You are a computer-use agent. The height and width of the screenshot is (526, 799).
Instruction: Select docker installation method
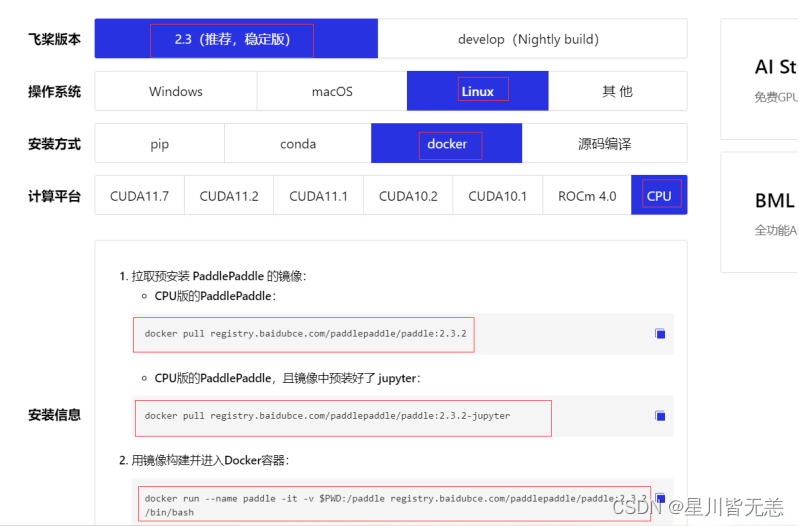point(446,144)
